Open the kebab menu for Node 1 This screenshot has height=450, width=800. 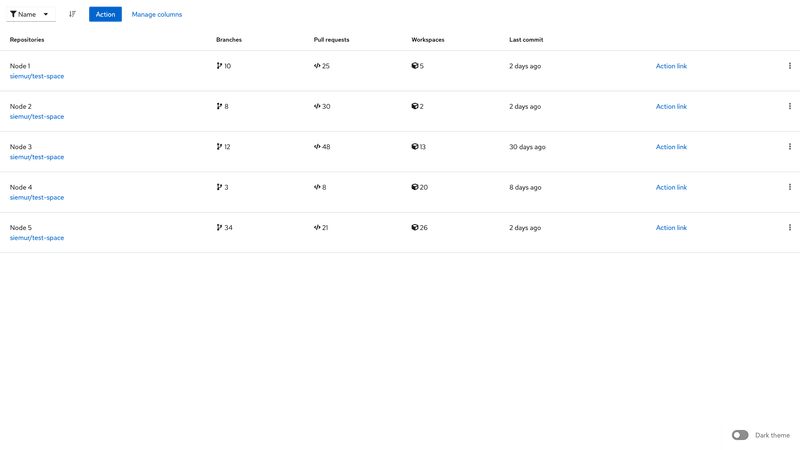[x=789, y=66]
